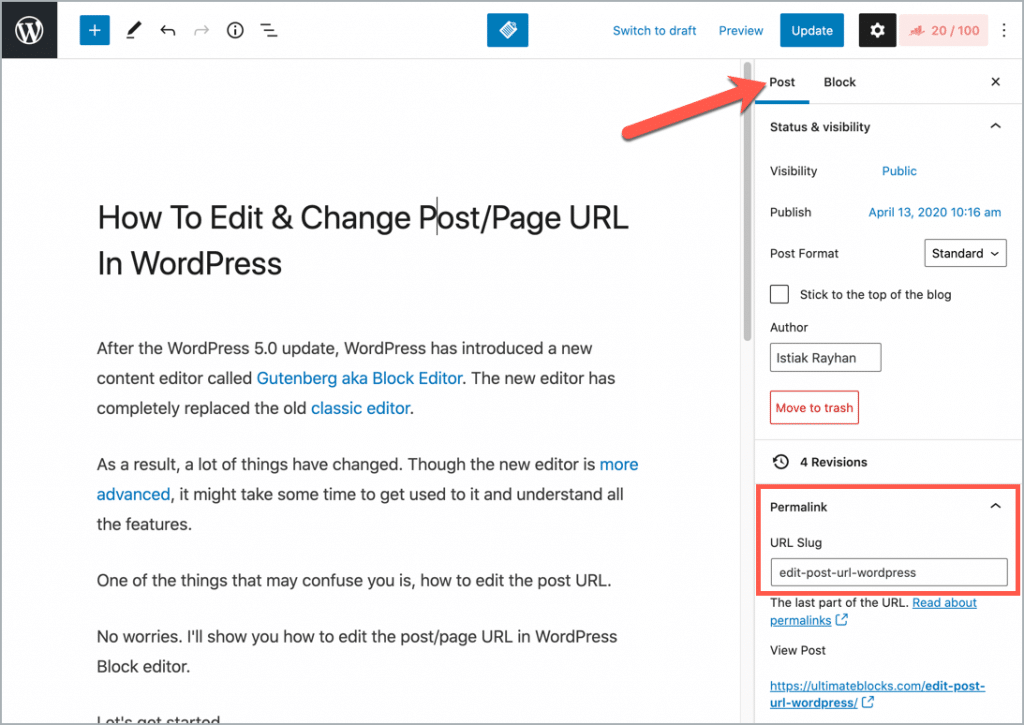The width and height of the screenshot is (1024, 725).
Task: Toggle the settings gear sidebar
Action: (x=877, y=30)
